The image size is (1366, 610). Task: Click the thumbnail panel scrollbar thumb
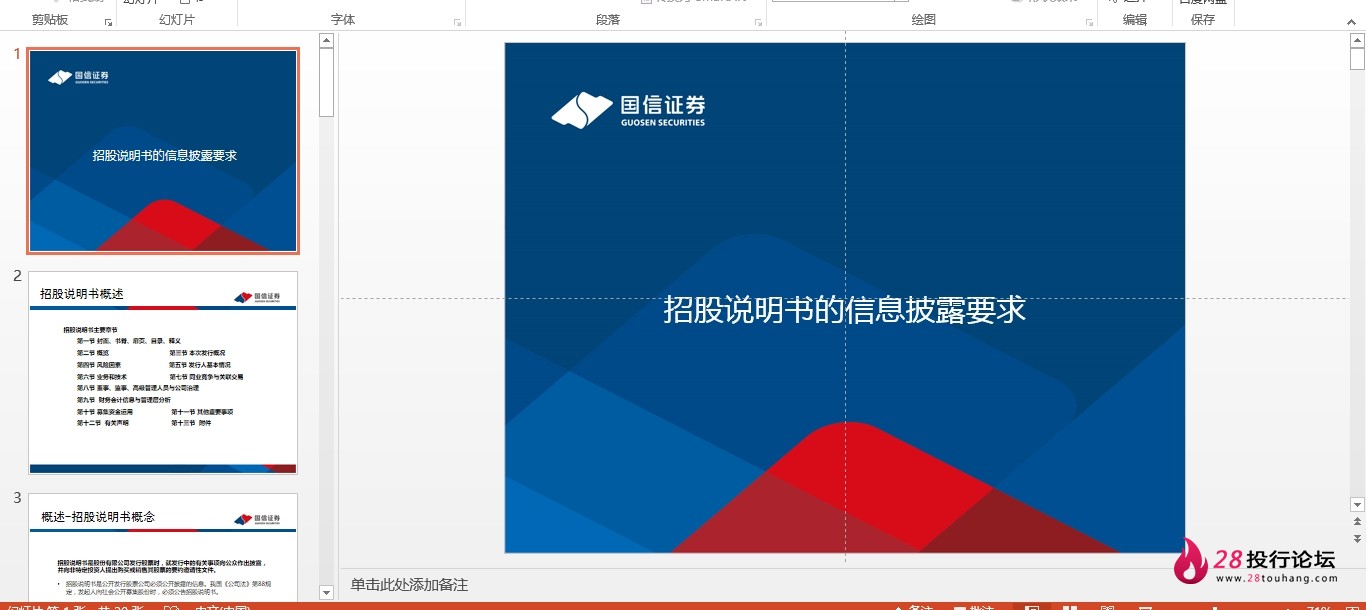(x=326, y=82)
